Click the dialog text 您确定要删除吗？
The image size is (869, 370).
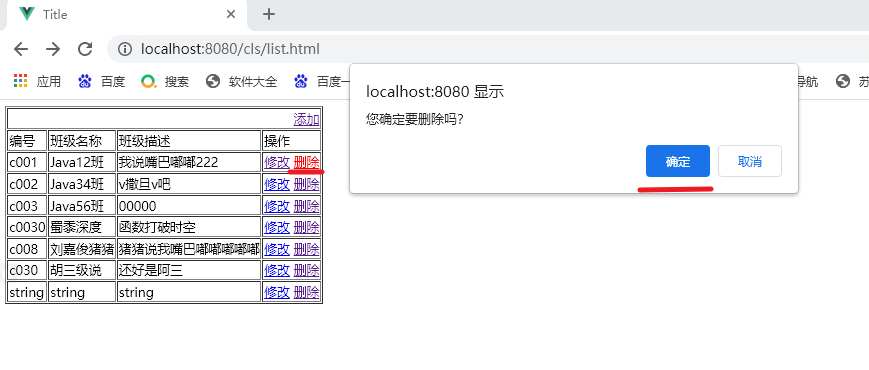click(x=415, y=119)
